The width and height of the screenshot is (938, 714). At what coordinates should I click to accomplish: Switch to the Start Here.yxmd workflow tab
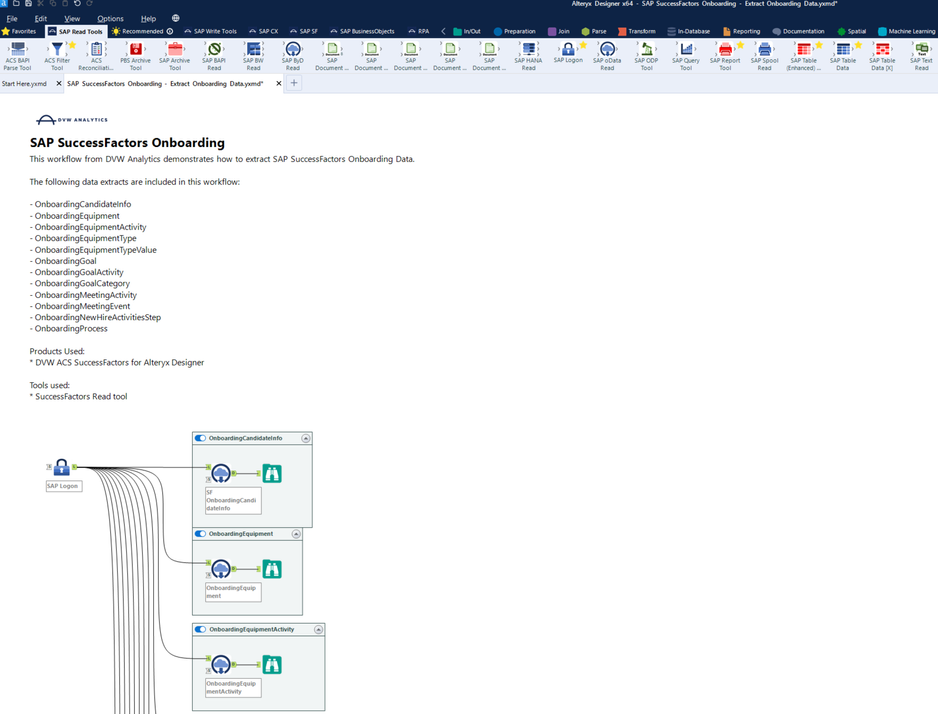point(24,84)
